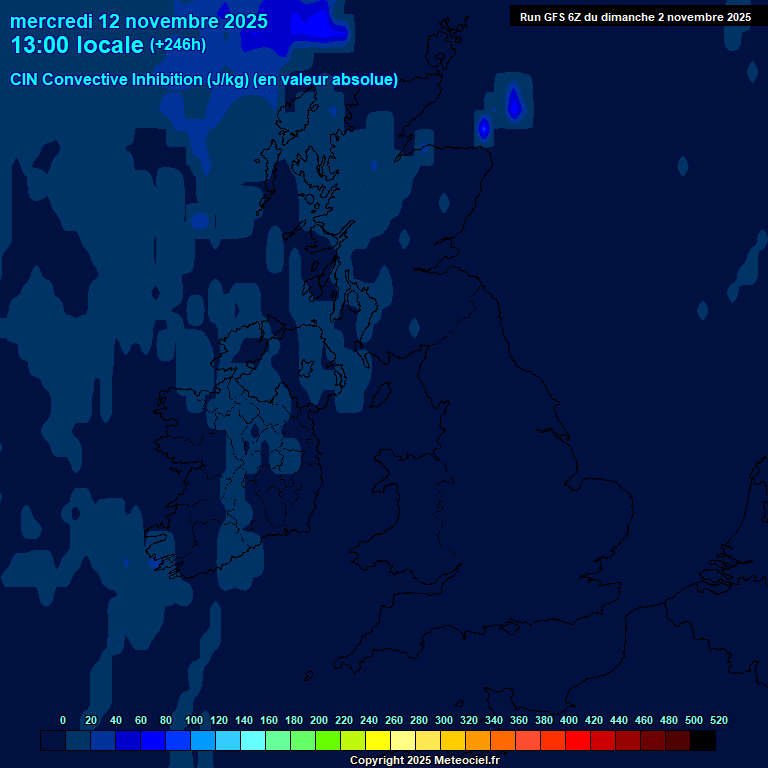Click the dark maroon swatch below 480
The image size is (768, 768).
(x=678, y=741)
